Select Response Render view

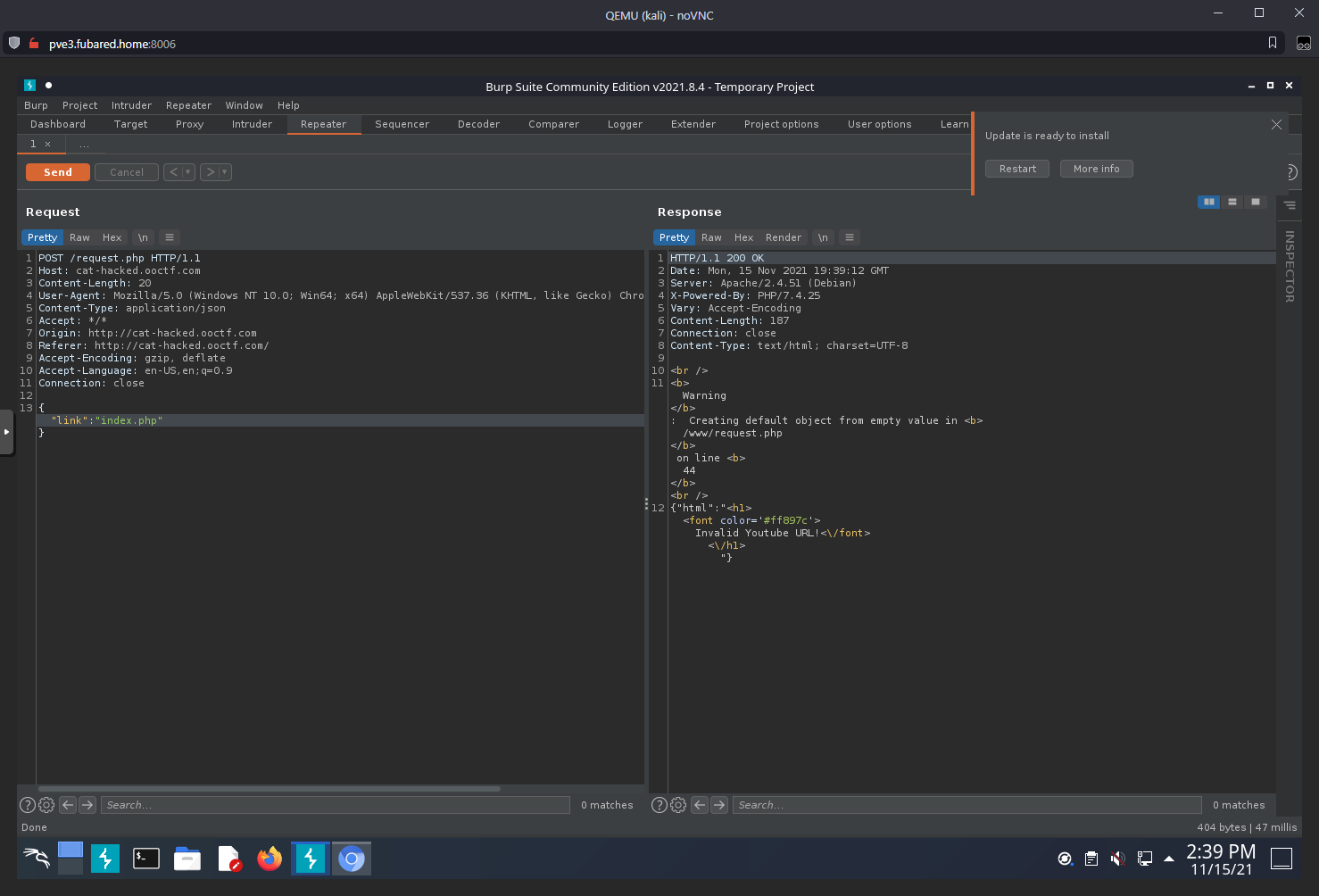coord(784,237)
